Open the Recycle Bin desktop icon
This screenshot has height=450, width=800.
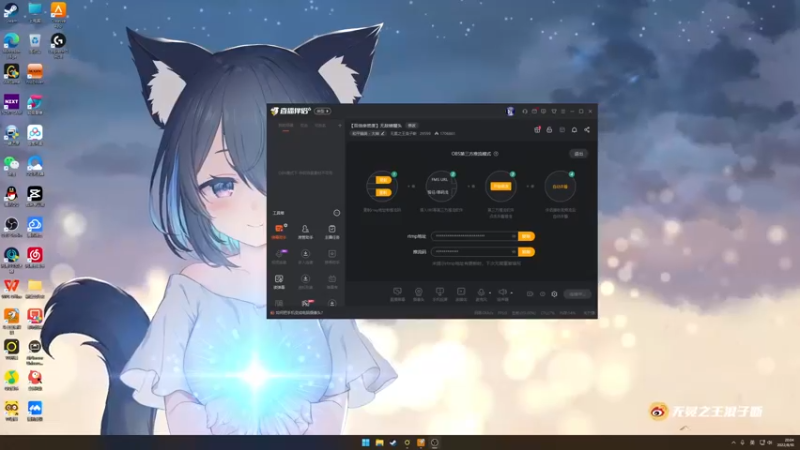[35, 44]
